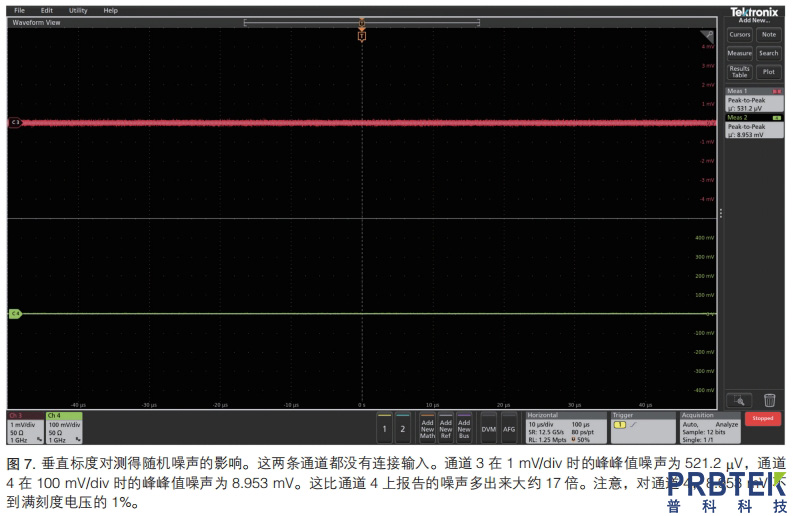Viewport: 793px width, 516px height.
Task: Click the DVM button
Action: tap(488, 428)
